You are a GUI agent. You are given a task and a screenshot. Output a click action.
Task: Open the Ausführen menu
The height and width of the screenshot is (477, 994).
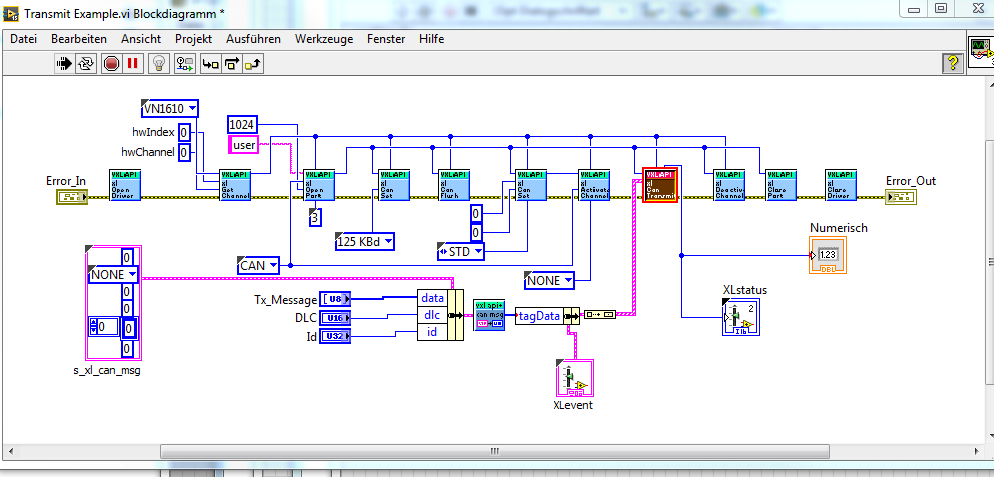pos(254,39)
